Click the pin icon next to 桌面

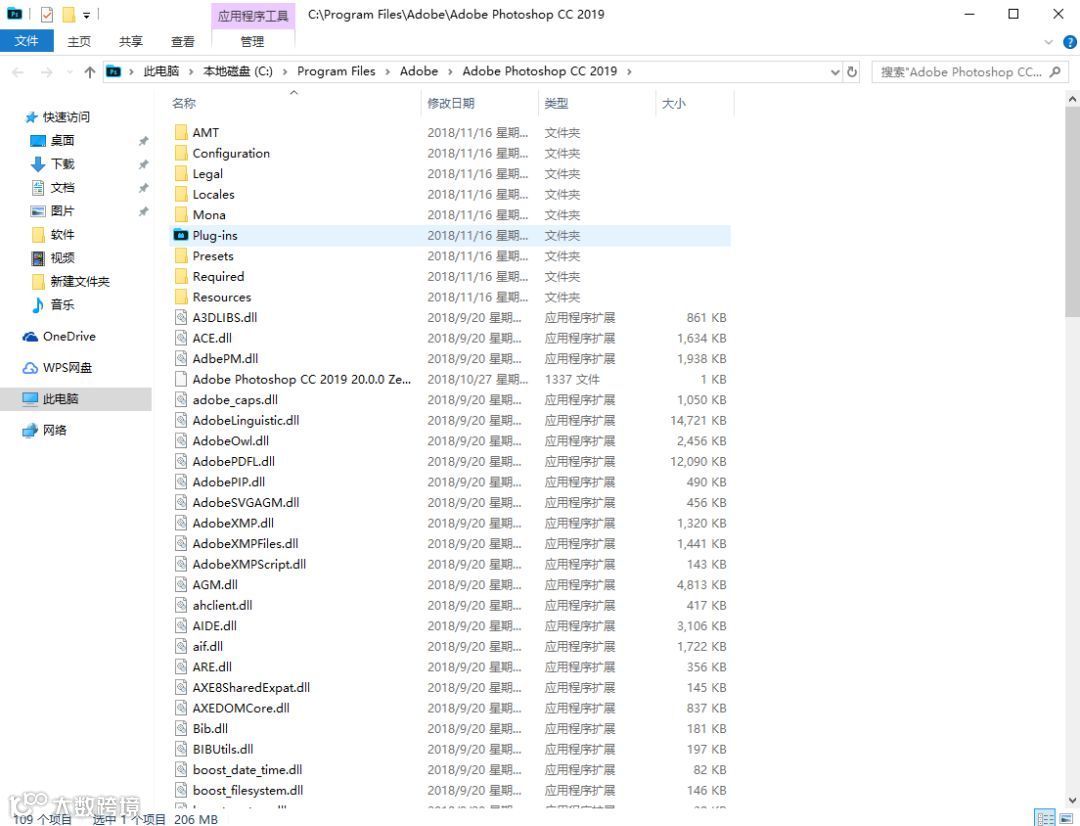[143, 141]
